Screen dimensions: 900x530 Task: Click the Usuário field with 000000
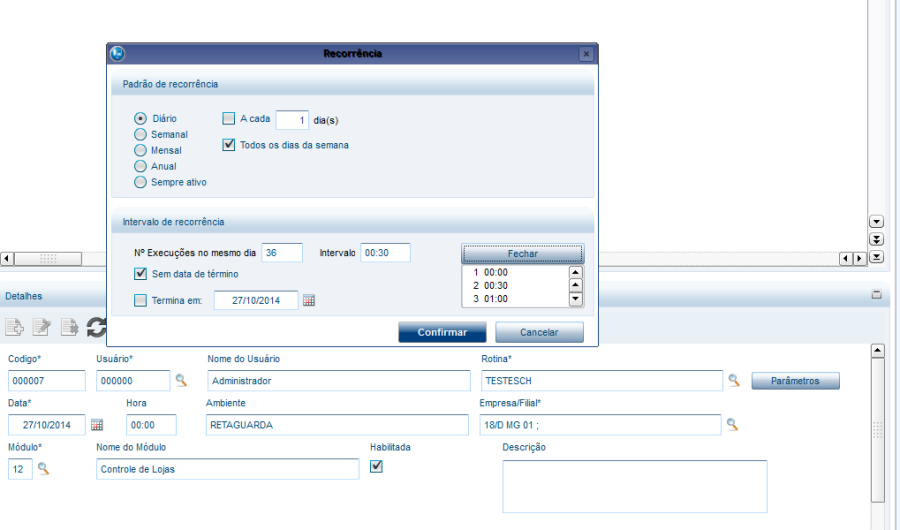pos(133,381)
